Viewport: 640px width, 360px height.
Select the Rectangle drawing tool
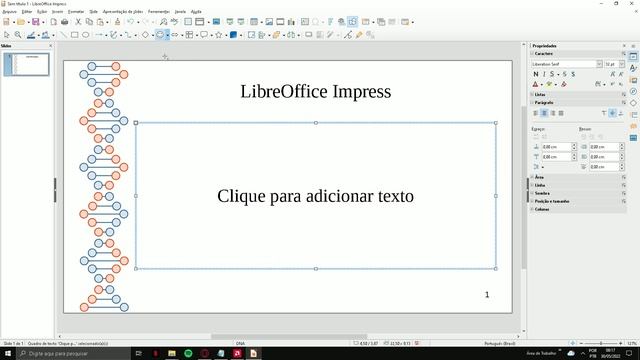click(74, 35)
